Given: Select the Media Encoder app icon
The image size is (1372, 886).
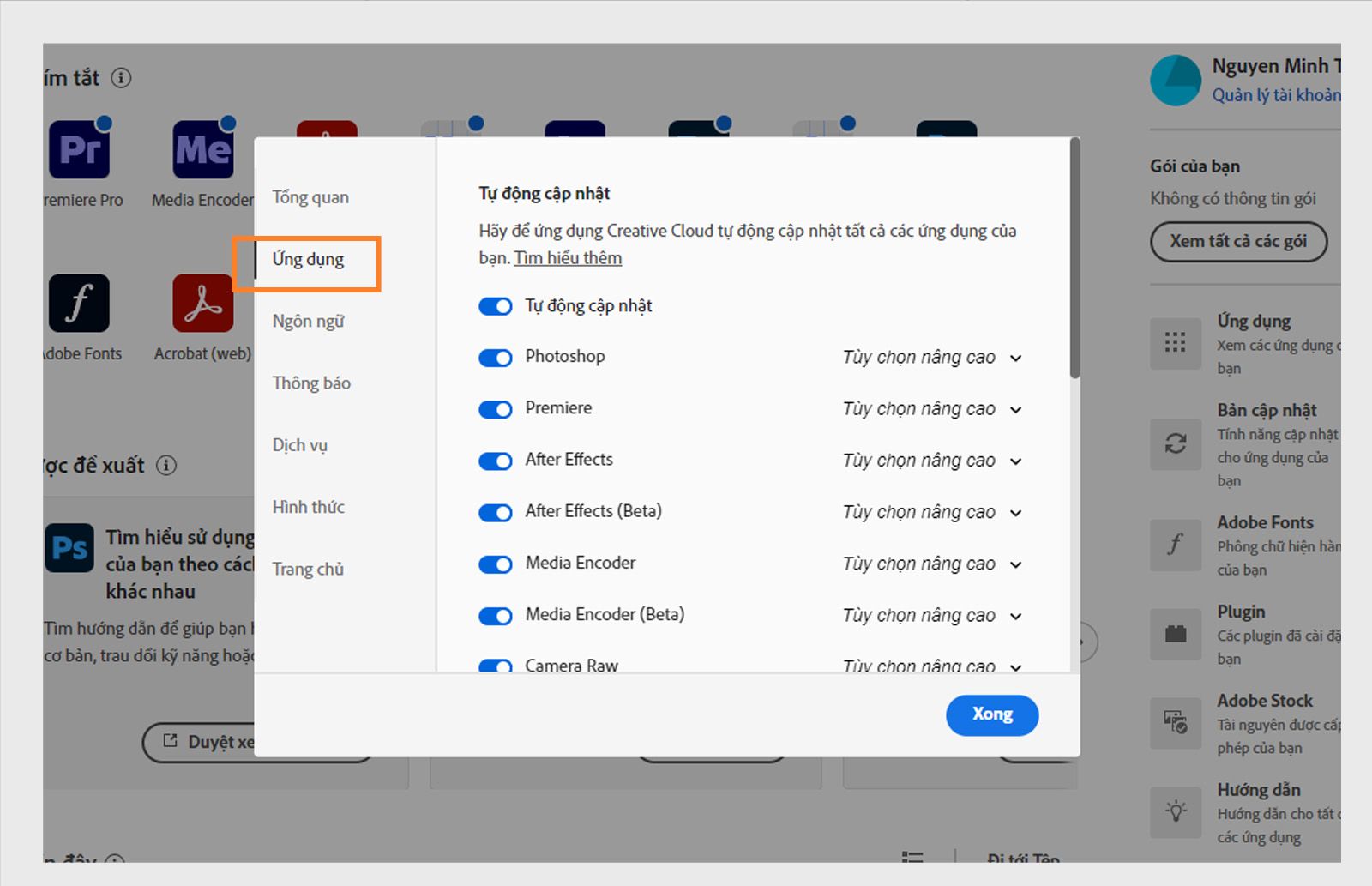Looking at the screenshot, I should 202,148.
